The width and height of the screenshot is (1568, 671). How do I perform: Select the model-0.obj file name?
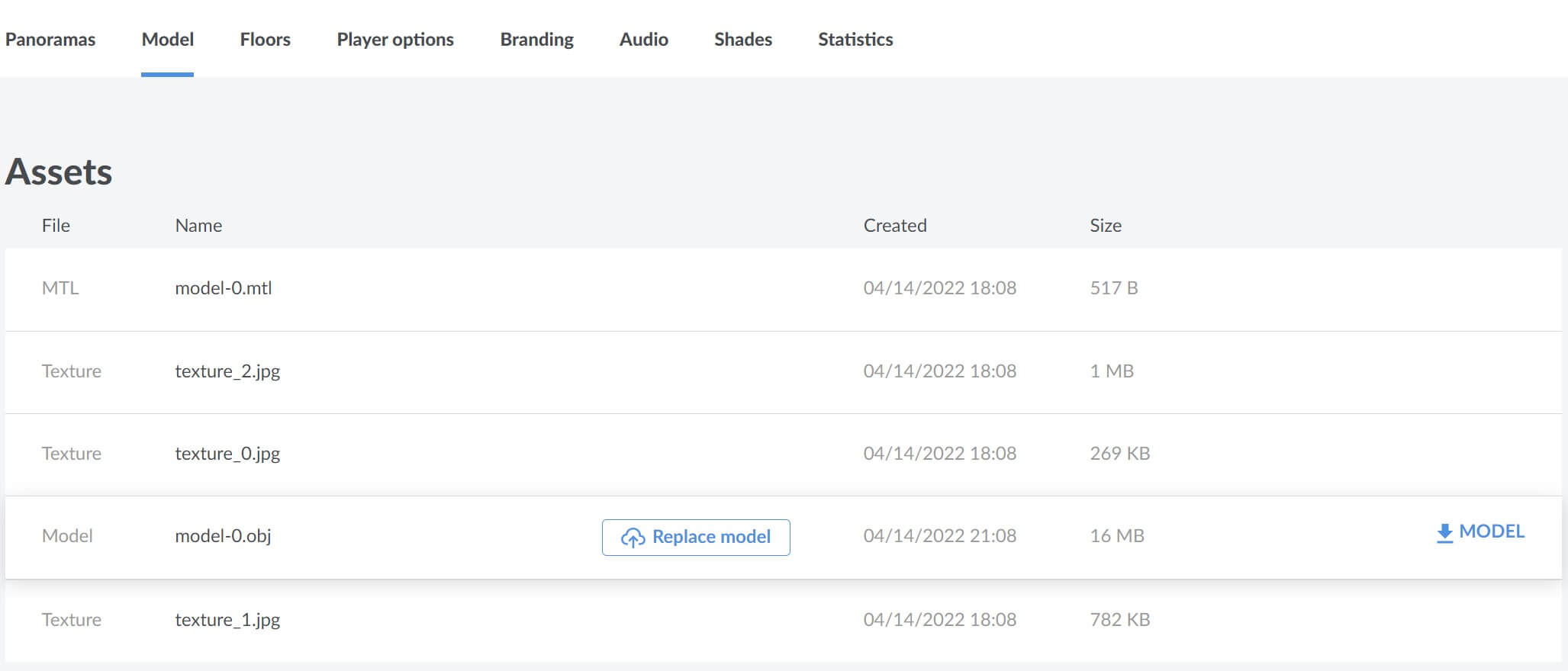click(x=223, y=536)
